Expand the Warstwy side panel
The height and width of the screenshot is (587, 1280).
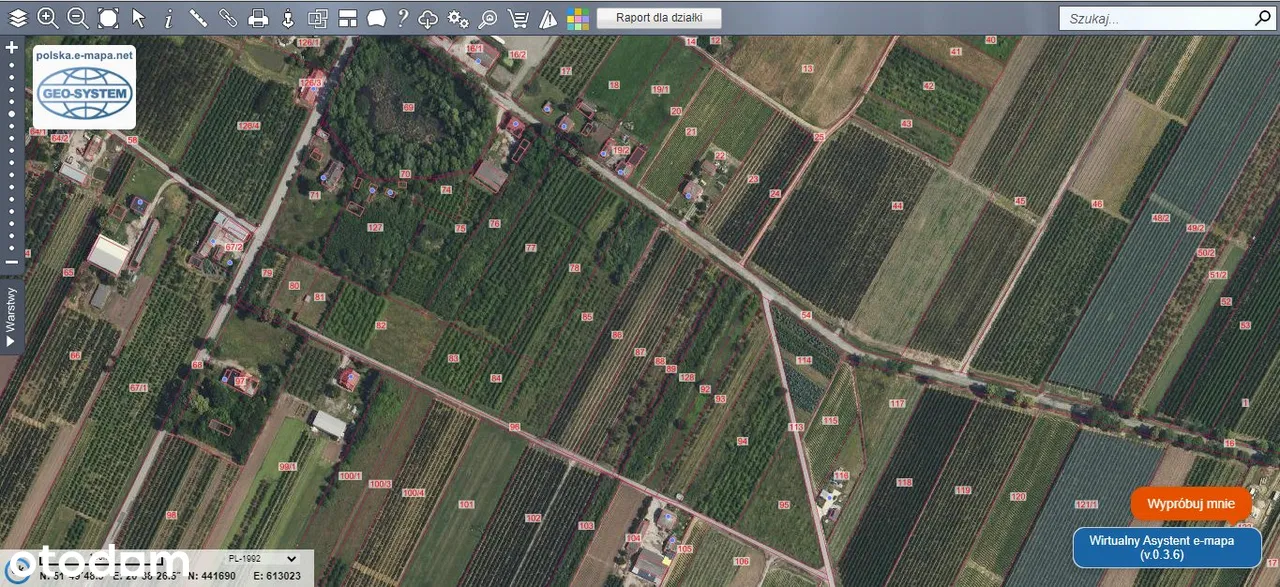pyautogui.click(x=11, y=317)
